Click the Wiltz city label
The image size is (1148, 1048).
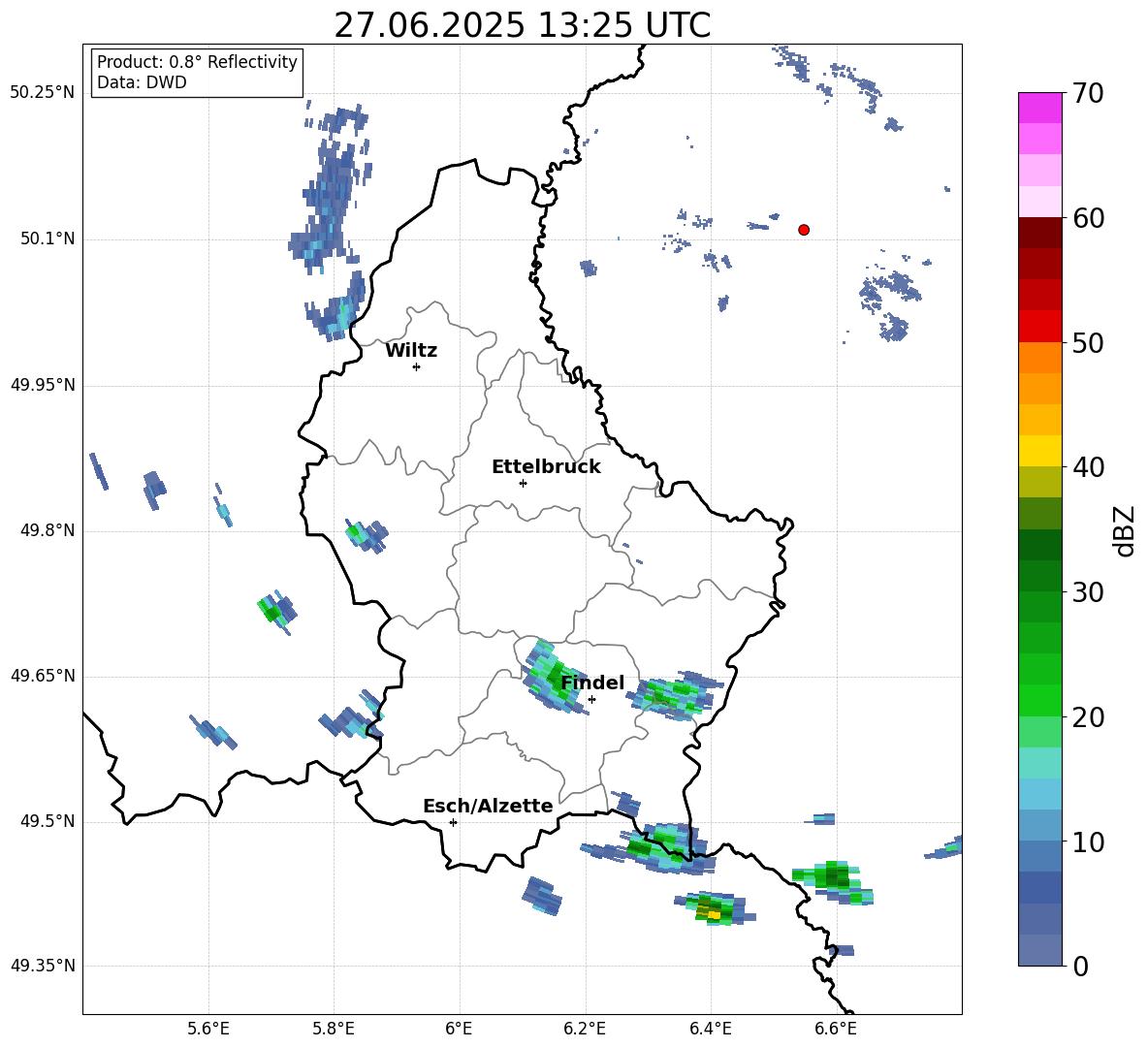tap(411, 351)
